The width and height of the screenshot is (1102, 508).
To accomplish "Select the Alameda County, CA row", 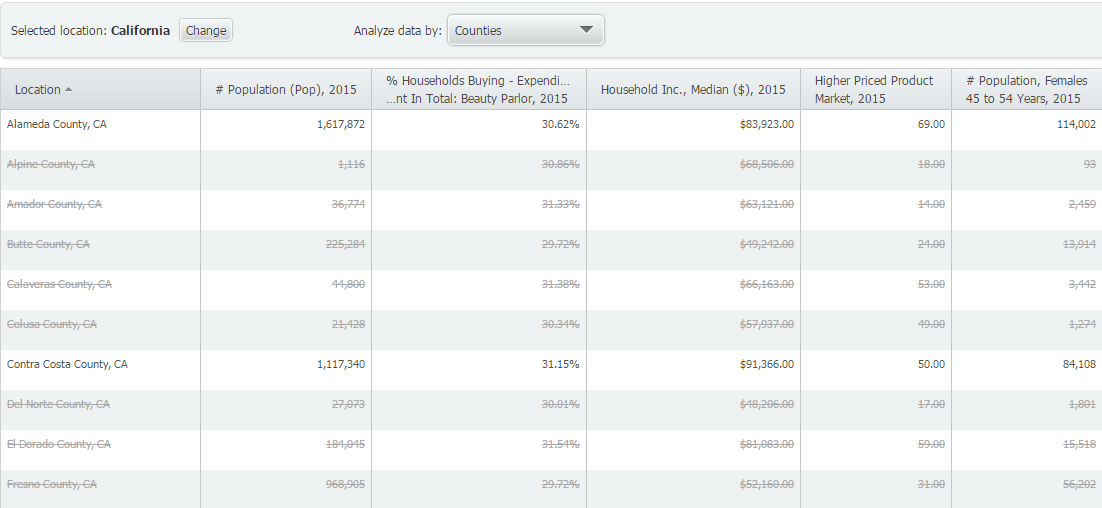I will point(57,124).
